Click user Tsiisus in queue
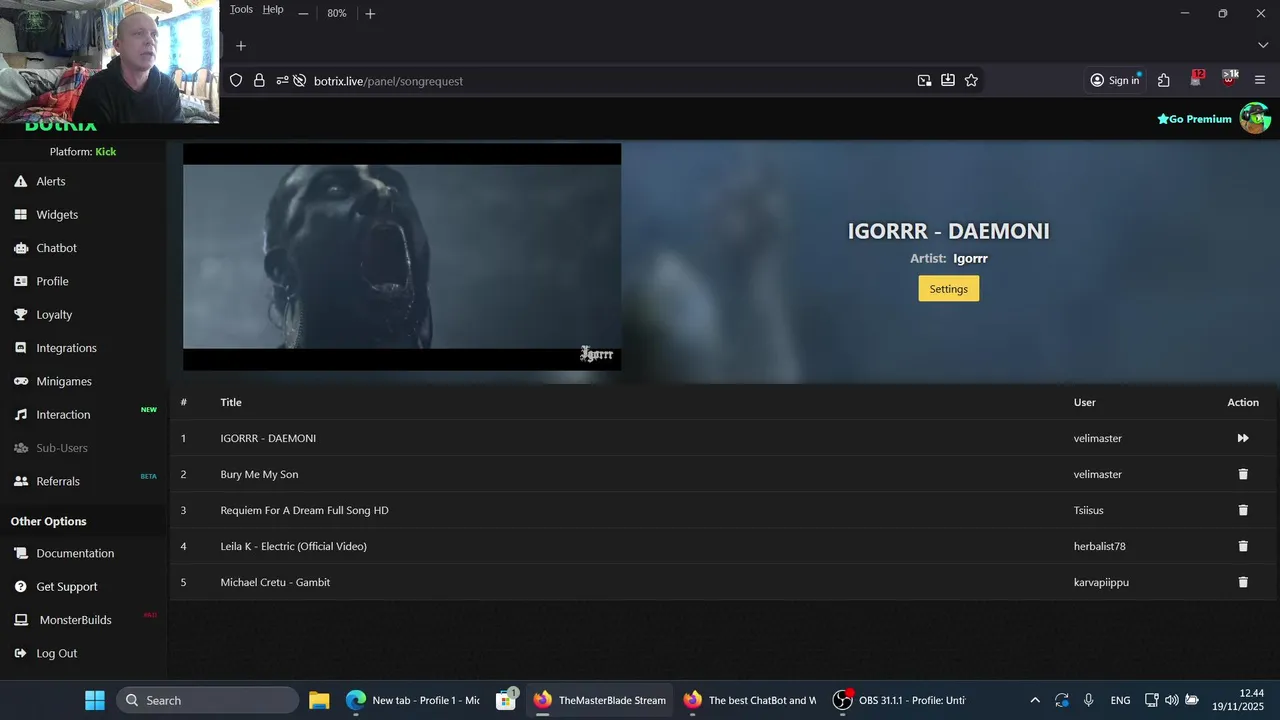The image size is (1280, 720). coord(1088,510)
